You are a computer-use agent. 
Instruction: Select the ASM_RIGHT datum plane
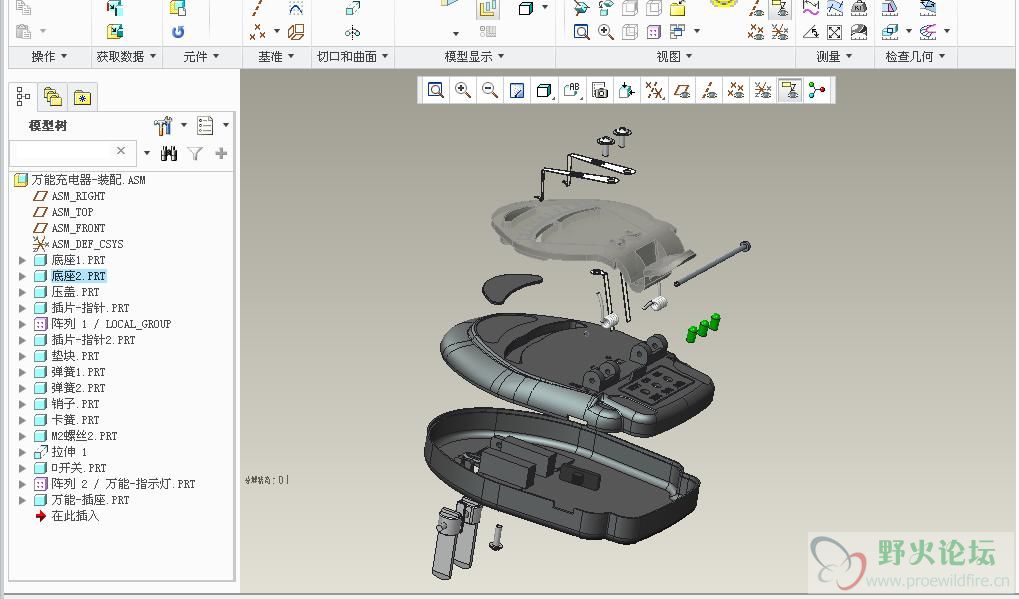[x=78, y=196]
